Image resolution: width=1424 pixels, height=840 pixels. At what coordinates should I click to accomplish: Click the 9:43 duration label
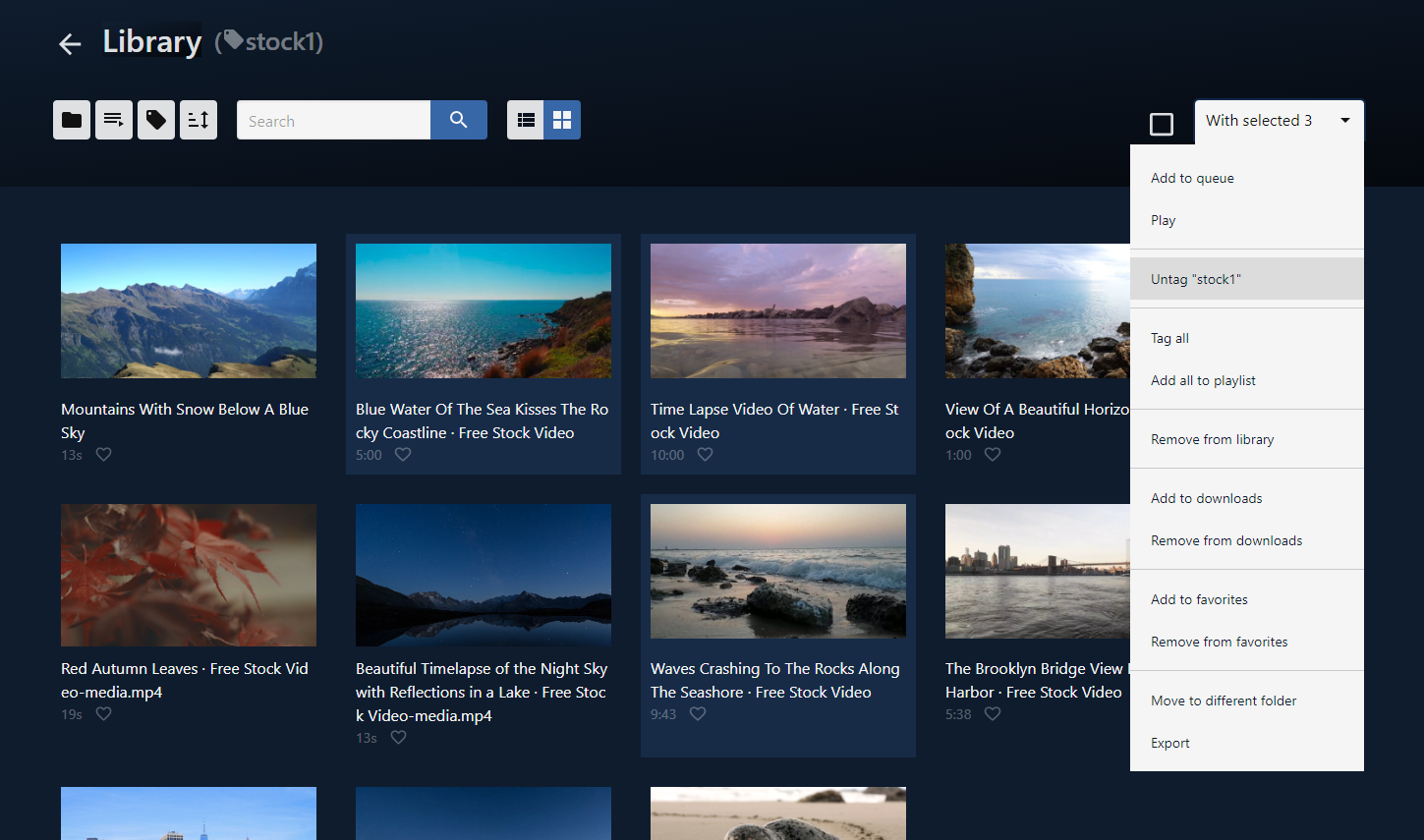pos(663,714)
